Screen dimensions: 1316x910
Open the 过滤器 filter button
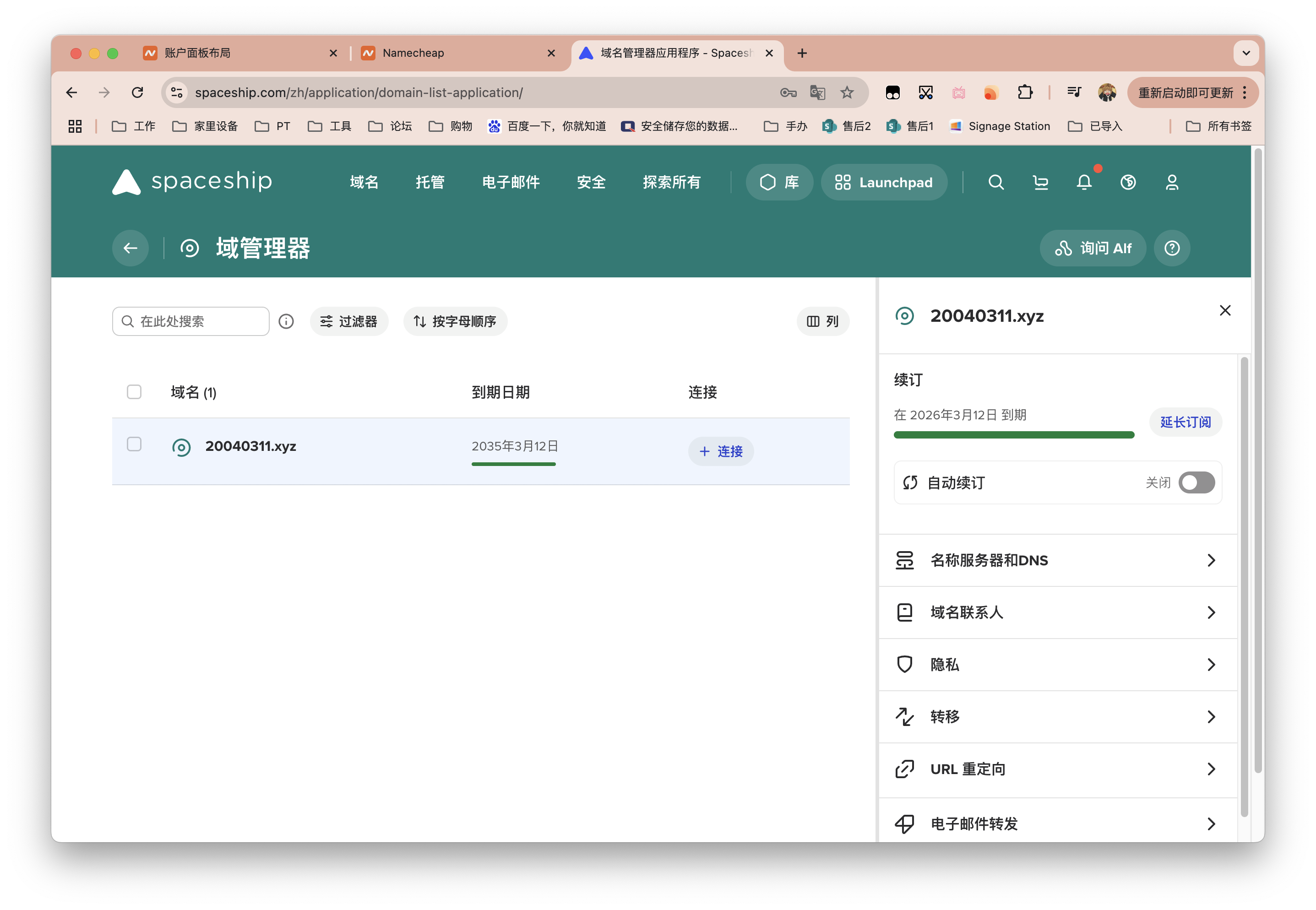point(349,322)
